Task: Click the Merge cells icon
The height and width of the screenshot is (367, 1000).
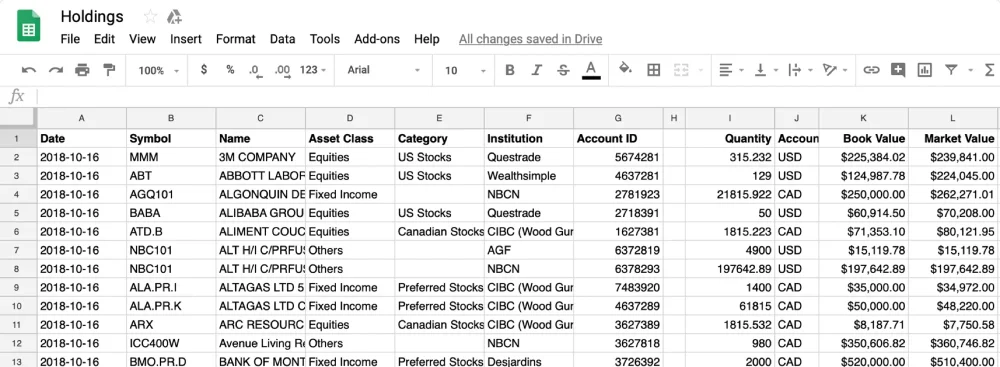Action: pyautogui.click(x=681, y=70)
